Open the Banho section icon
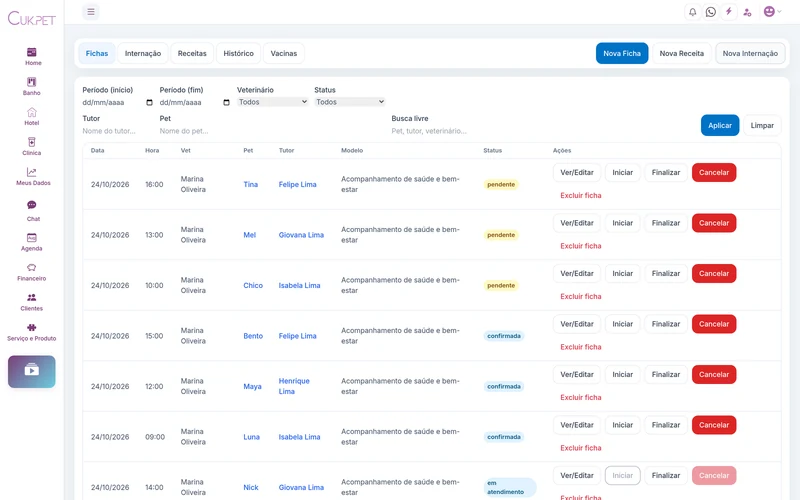 (x=32, y=82)
